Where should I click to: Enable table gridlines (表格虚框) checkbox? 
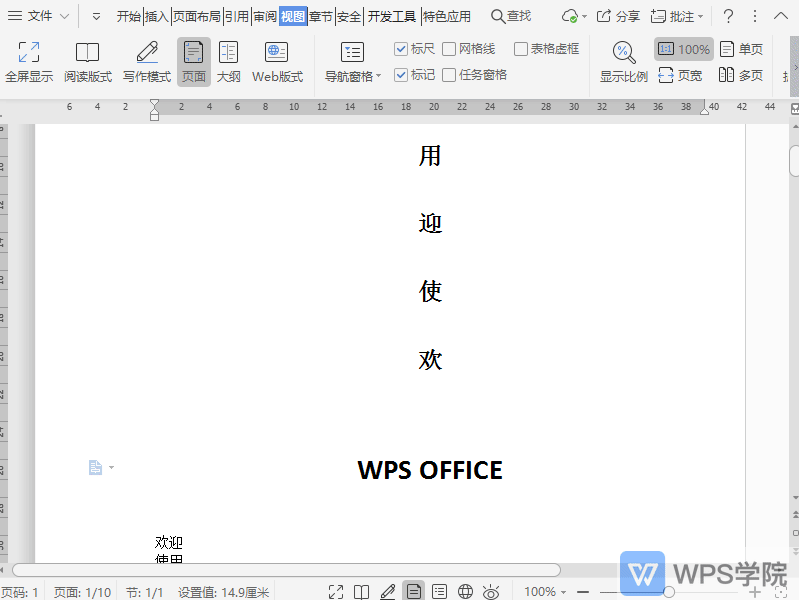point(521,49)
